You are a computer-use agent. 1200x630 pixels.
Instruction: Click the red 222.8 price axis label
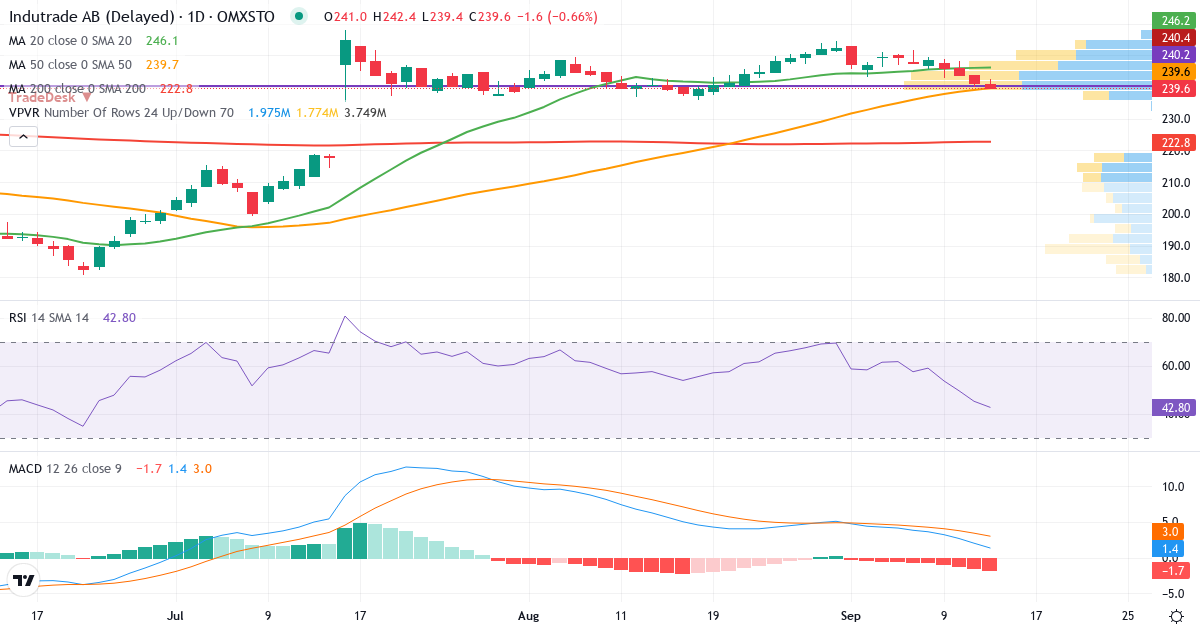pos(1172,142)
